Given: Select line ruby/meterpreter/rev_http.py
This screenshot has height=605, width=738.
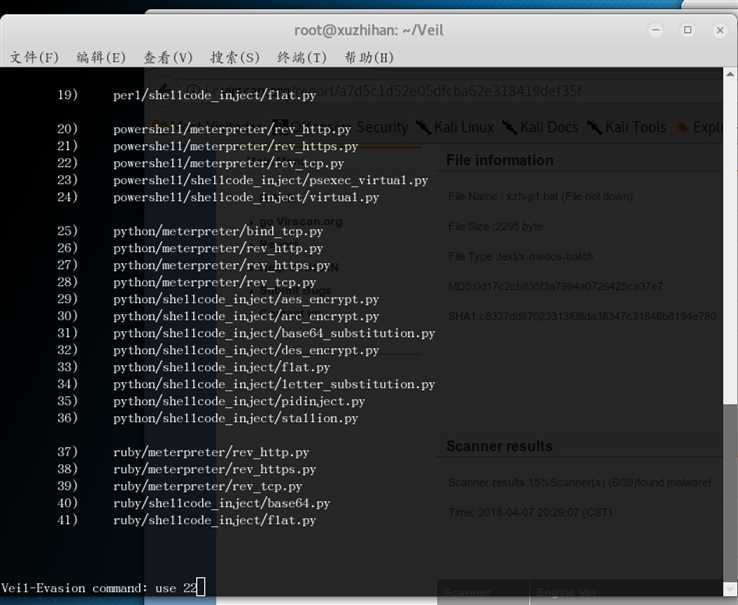Looking at the screenshot, I should coord(211,452).
